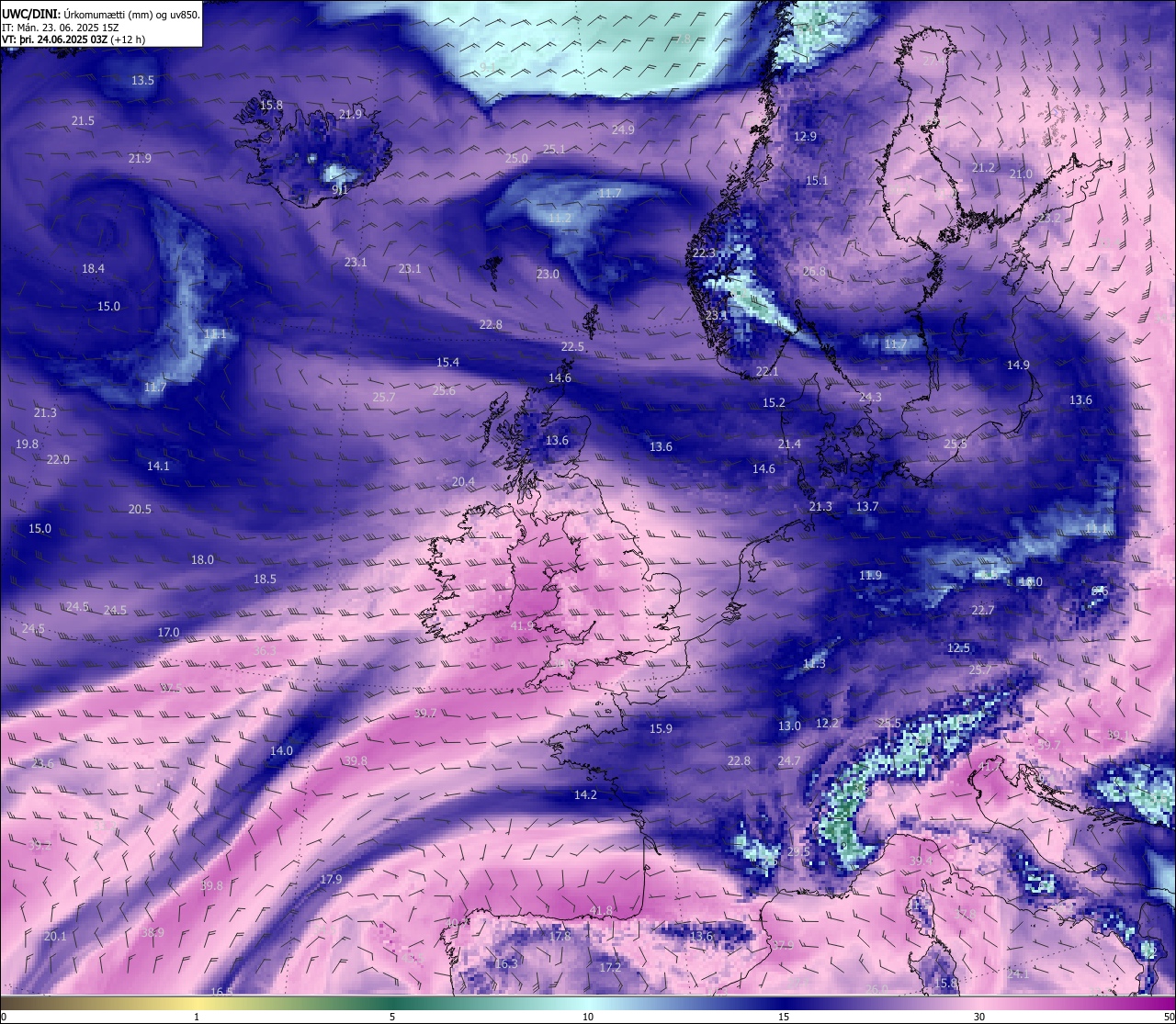The width and height of the screenshot is (1176, 1024).
Task: Click the '14.0' value label
Action: pyautogui.click(x=281, y=751)
